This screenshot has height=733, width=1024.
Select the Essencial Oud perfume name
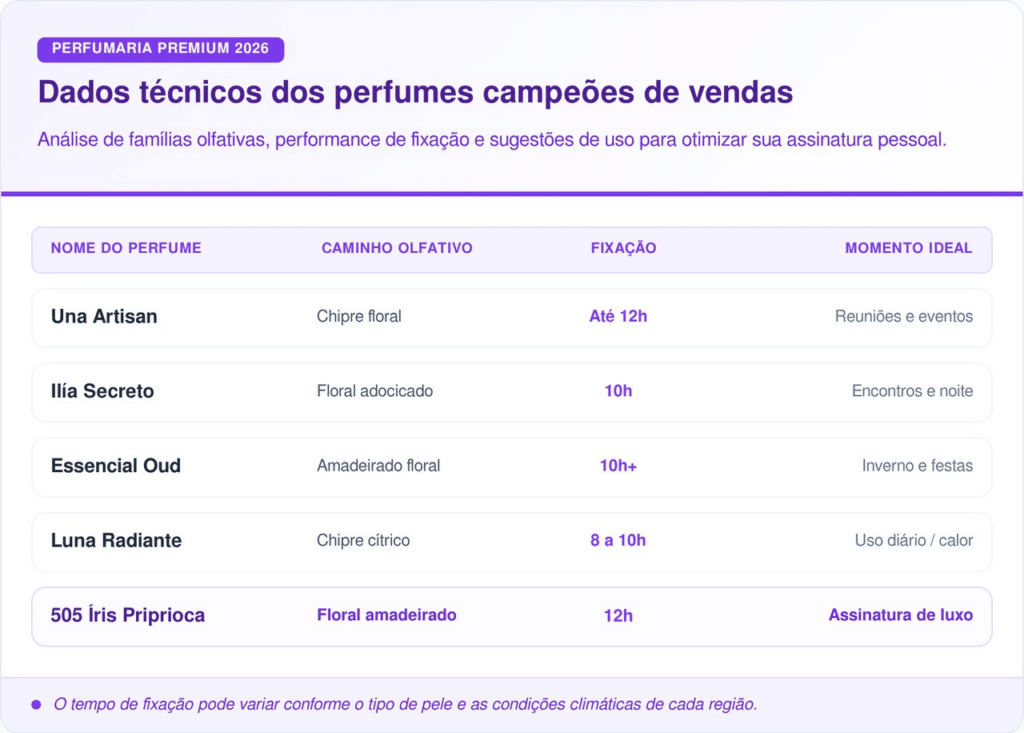coord(116,466)
